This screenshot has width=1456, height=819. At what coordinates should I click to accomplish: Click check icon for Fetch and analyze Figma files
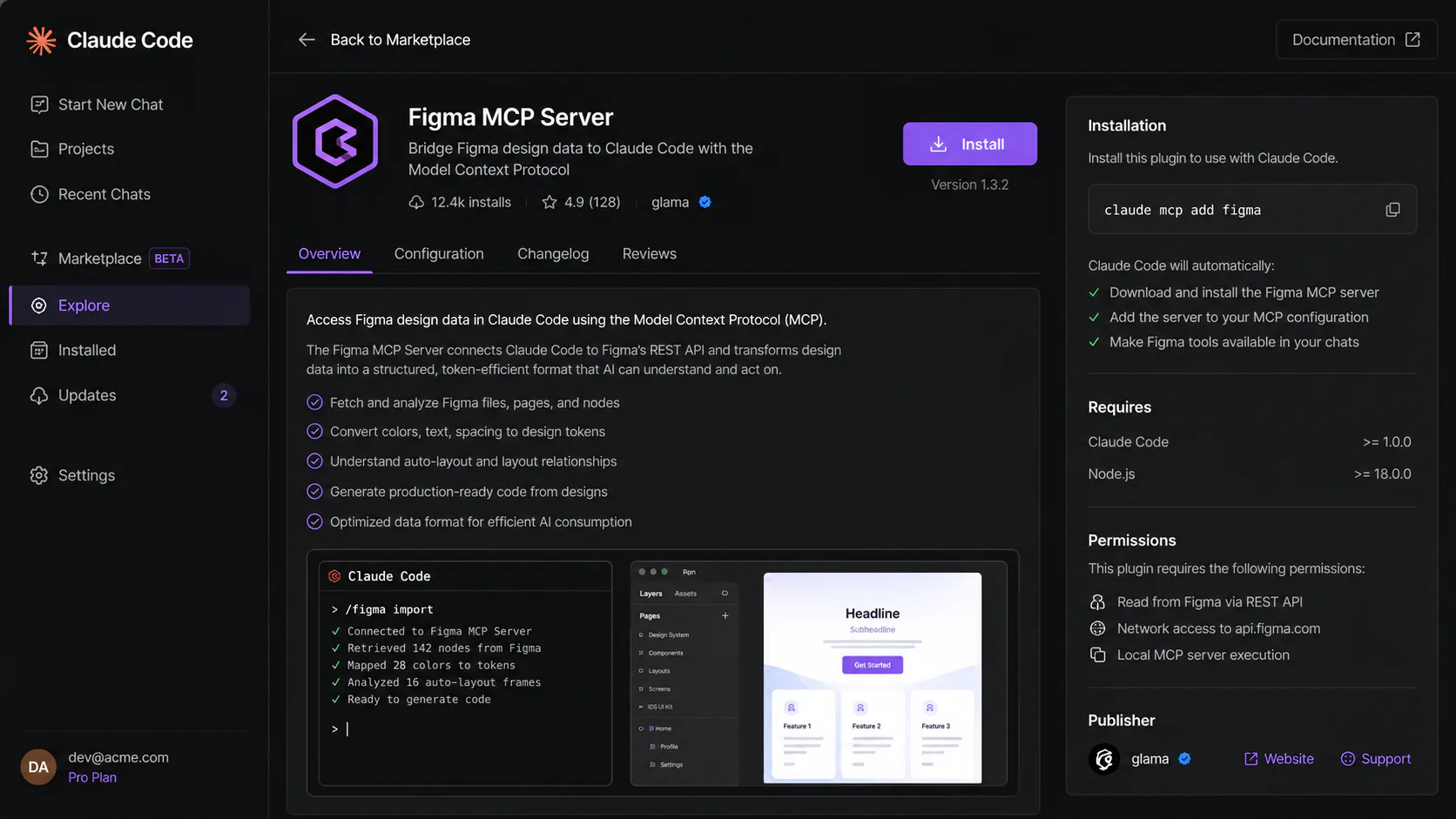tap(314, 402)
